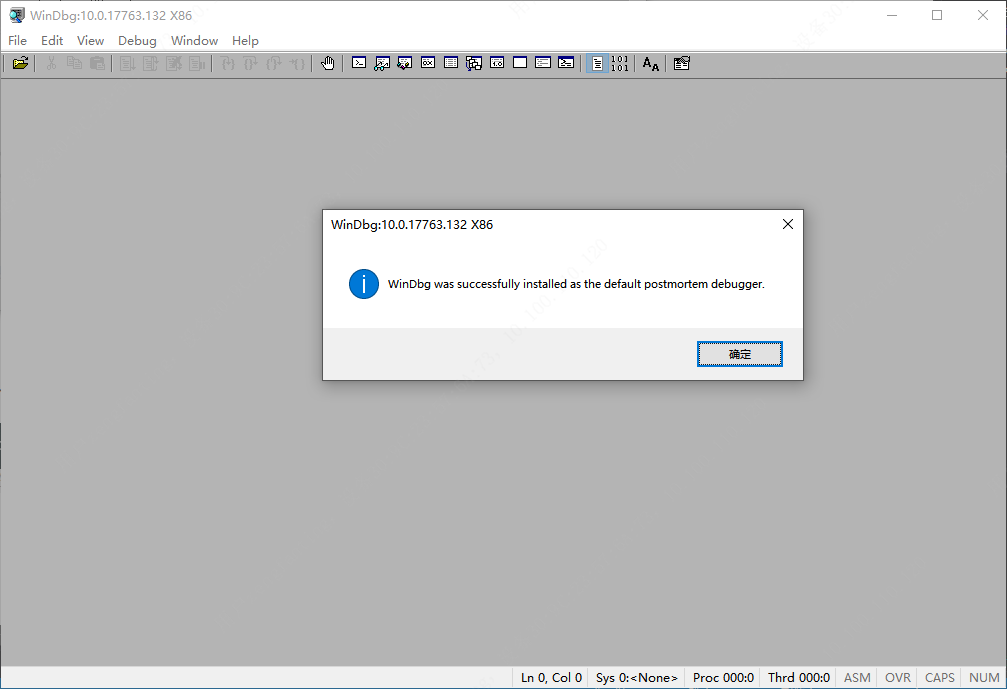Open the Watch window icon
The image size is (1007, 689).
382,63
